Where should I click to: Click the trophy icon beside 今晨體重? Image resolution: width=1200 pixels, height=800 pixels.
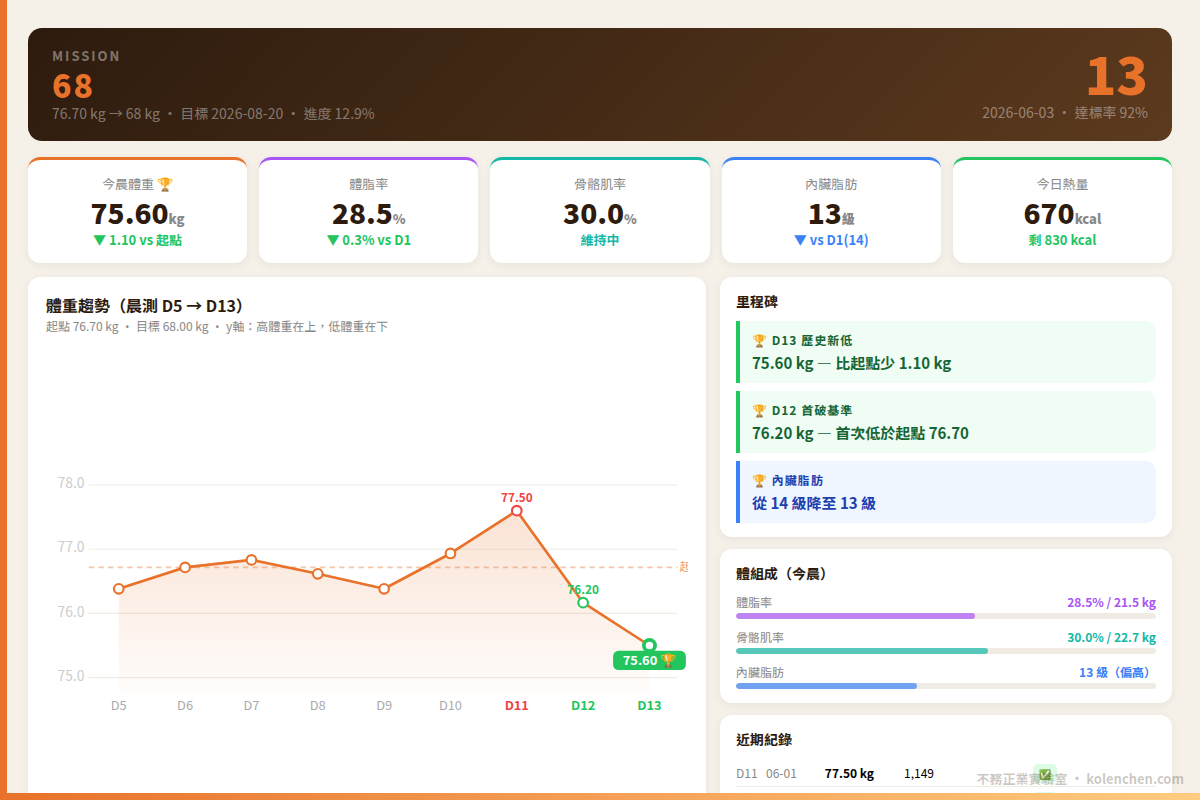tap(165, 184)
